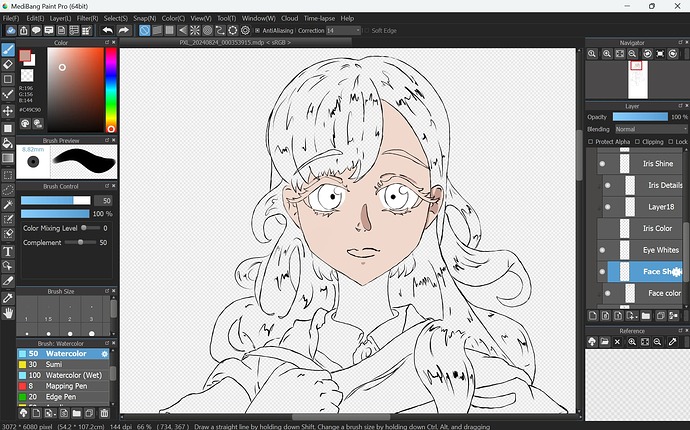Click the brush size input showing 50
Image resolution: width=690 pixels, height=430 pixels.
tap(103, 201)
